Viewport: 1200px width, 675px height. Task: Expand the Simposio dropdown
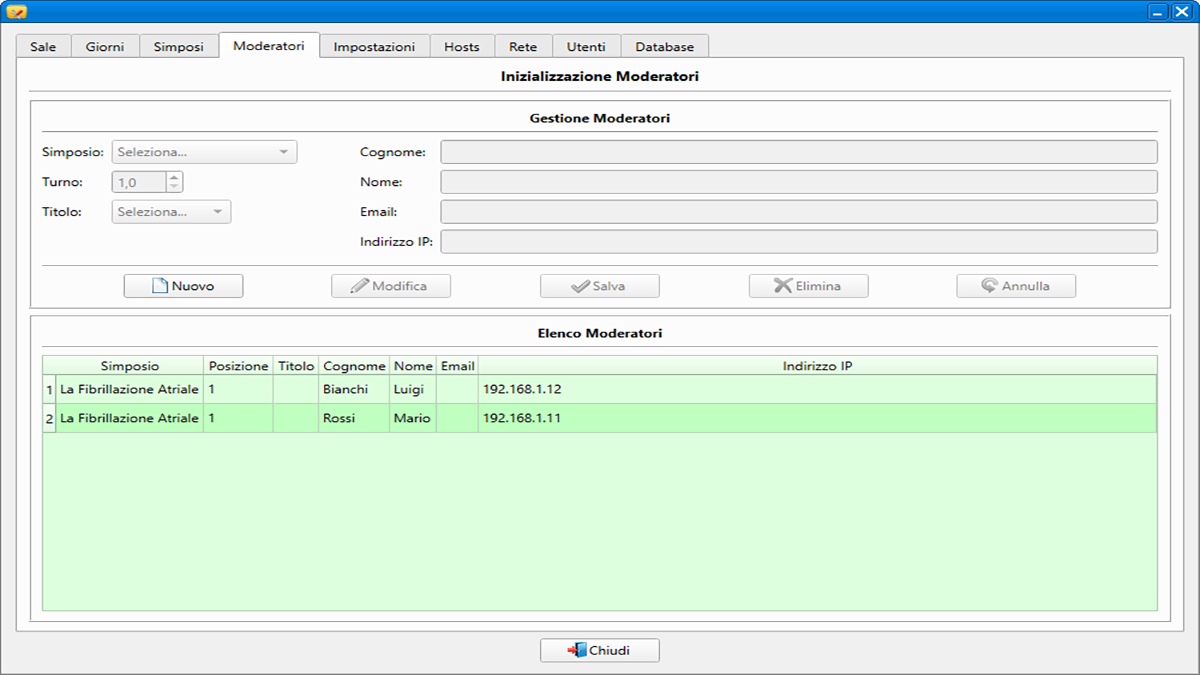pyautogui.click(x=204, y=152)
